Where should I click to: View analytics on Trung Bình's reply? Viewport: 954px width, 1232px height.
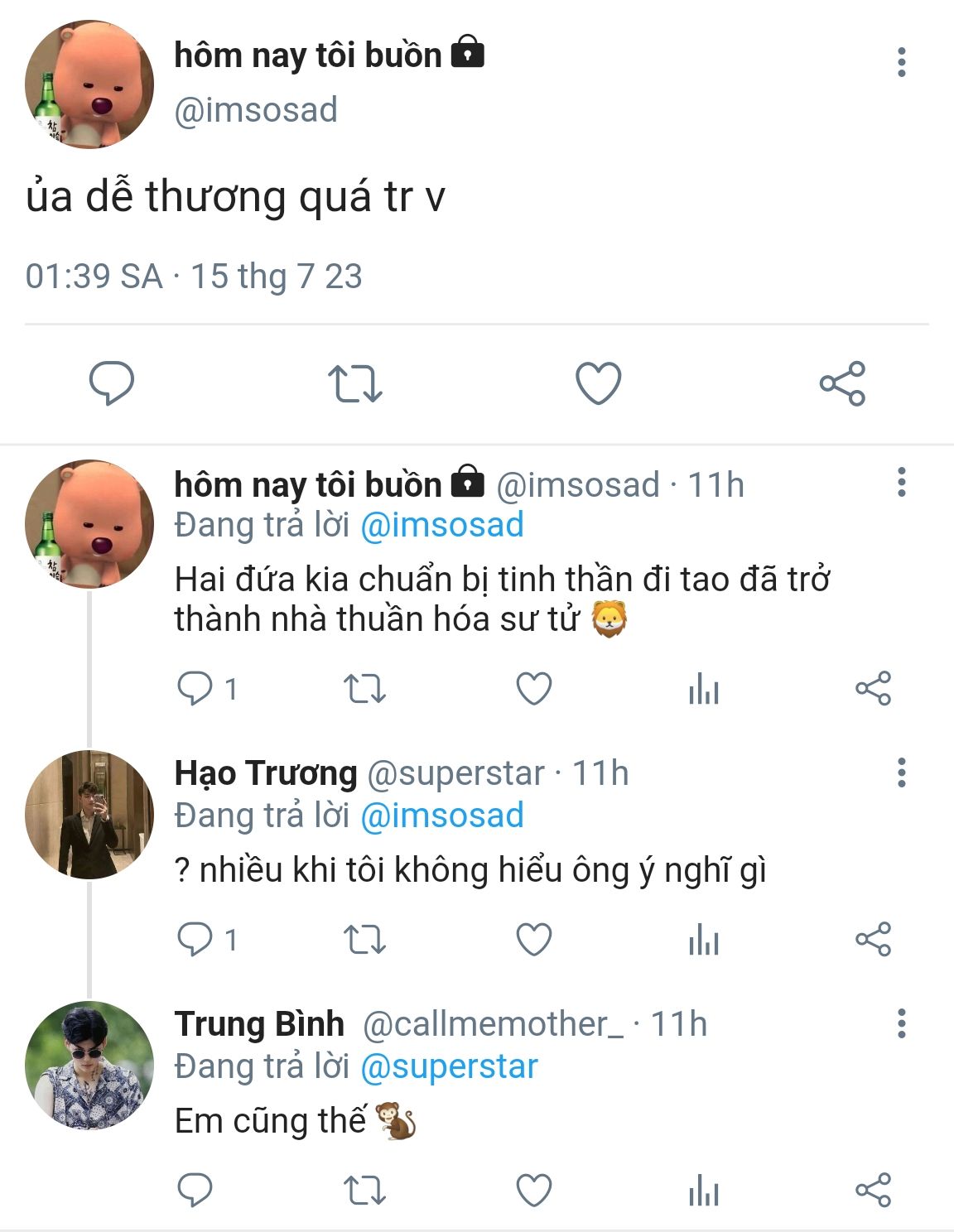click(703, 1191)
